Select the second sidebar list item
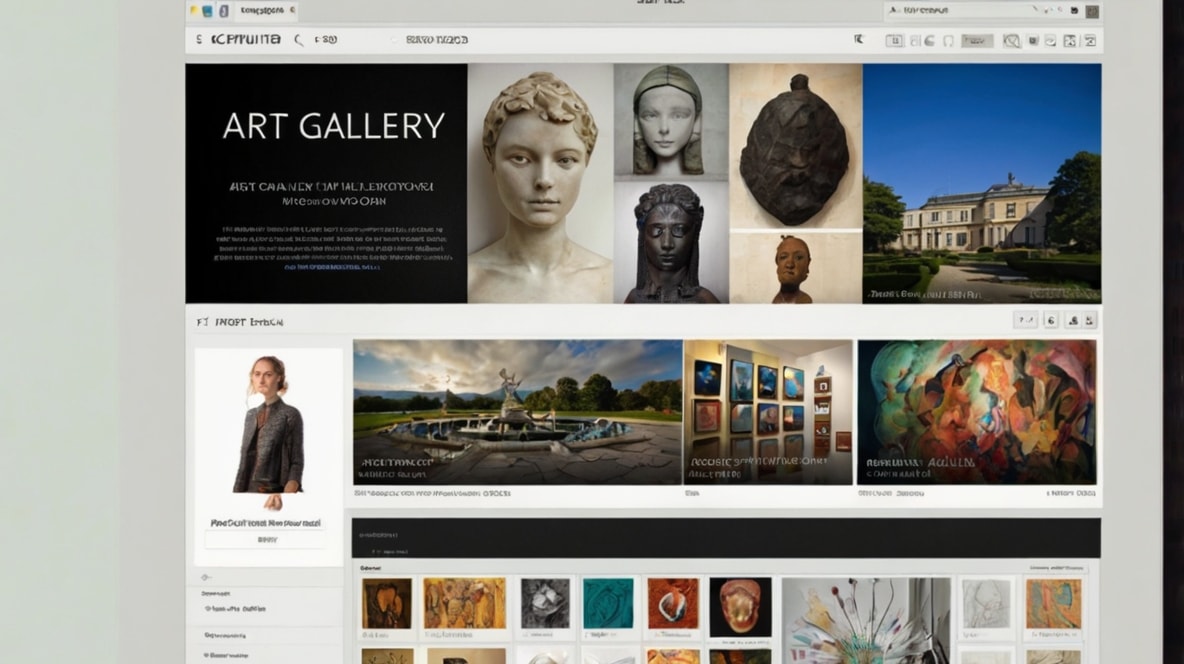The image size is (1184, 664). pos(235,608)
